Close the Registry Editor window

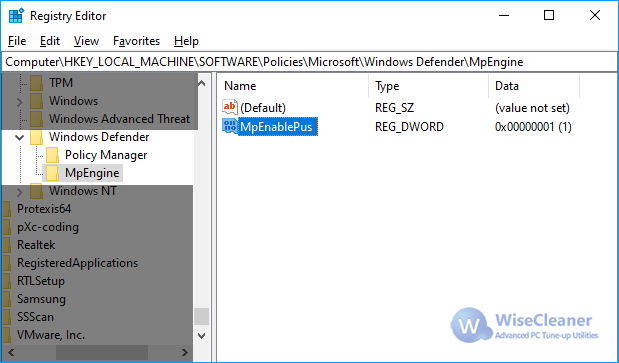(595, 16)
